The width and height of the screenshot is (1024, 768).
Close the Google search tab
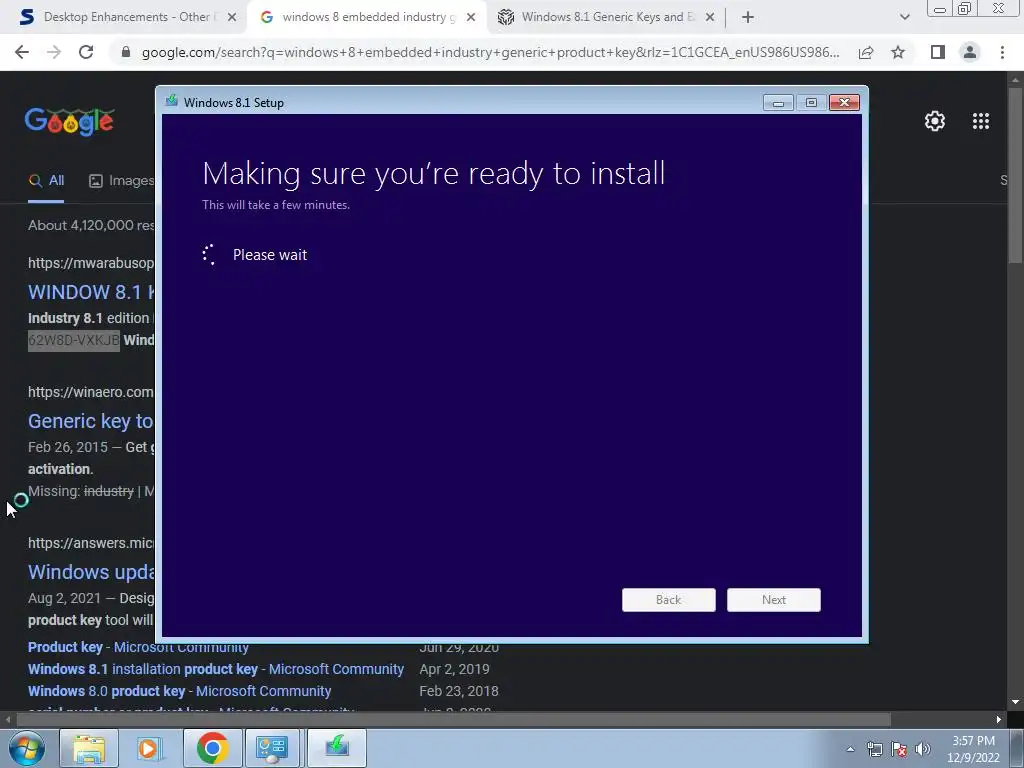[471, 18]
